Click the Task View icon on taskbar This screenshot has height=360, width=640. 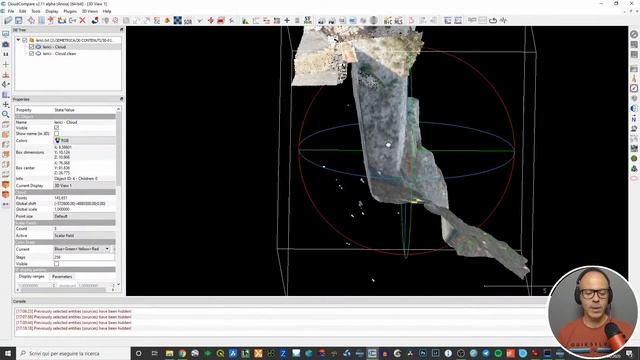154,353
